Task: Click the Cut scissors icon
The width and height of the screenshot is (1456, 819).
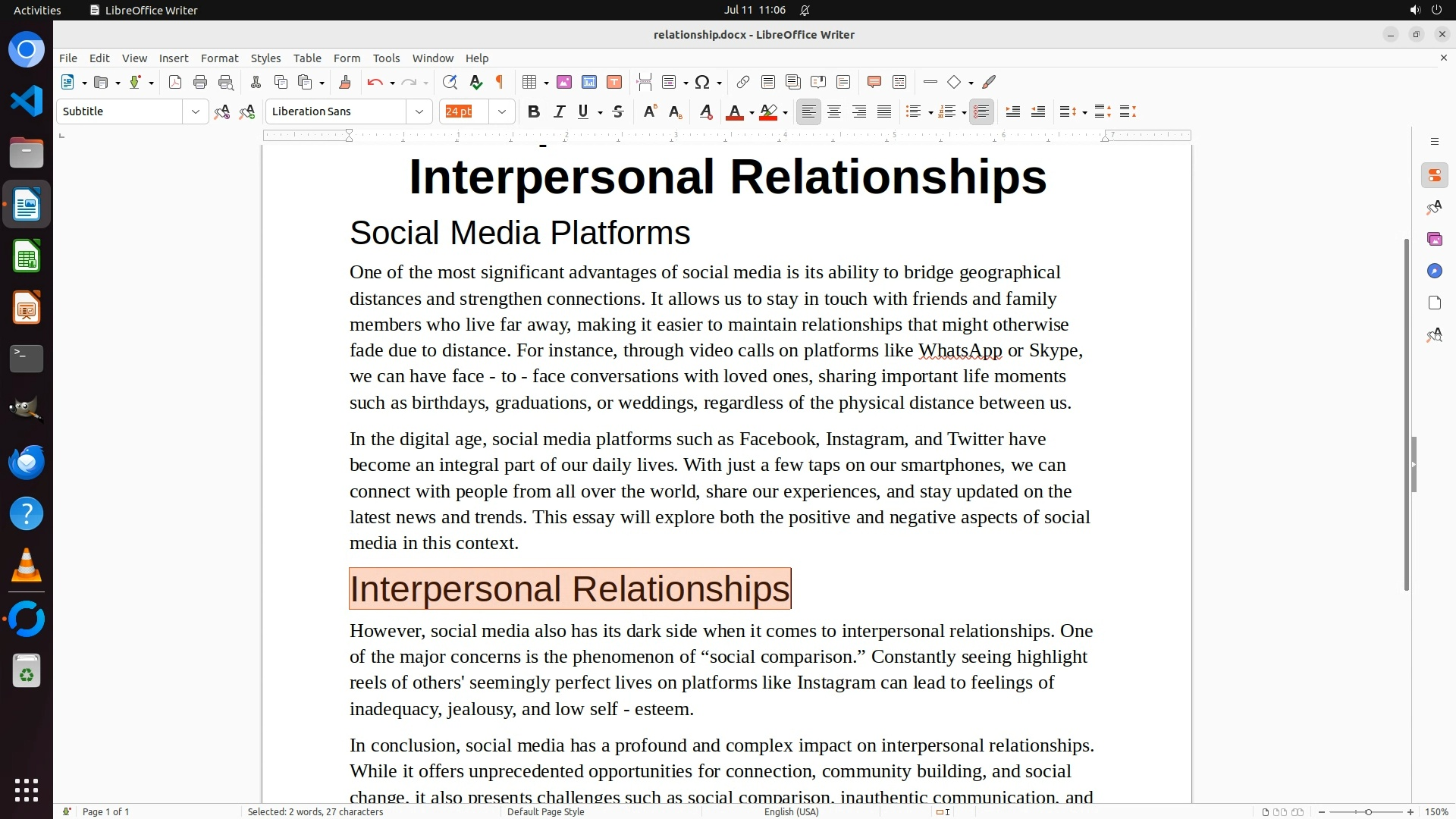Action: (x=256, y=83)
